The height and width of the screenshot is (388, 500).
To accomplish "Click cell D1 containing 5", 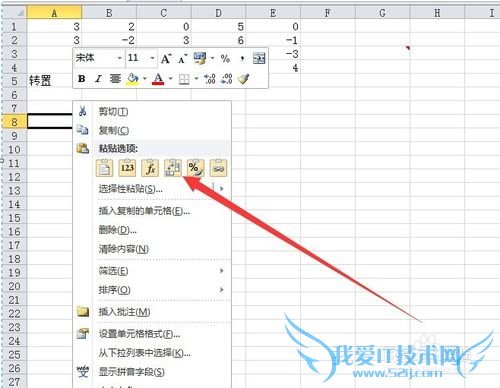I will point(218,26).
